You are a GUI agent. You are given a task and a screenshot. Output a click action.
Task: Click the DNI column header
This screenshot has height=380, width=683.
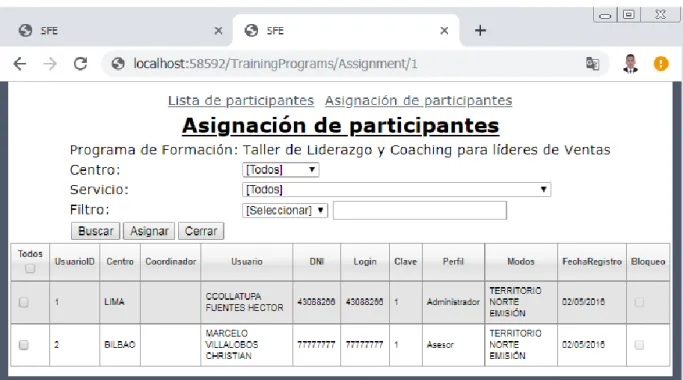[317, 261]
